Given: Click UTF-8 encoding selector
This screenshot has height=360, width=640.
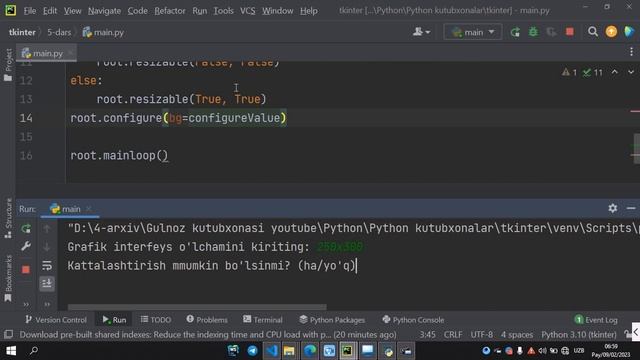Looking at the screenshot, I should [482, 335].
